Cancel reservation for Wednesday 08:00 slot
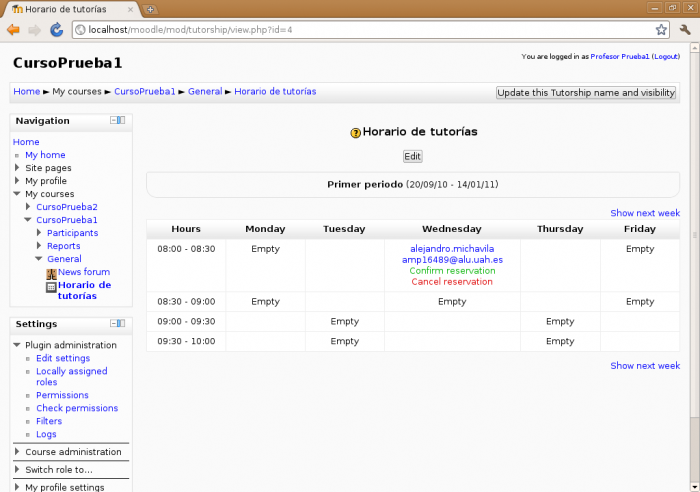Screen dimensions: 700x492 (x=452, y=282)
